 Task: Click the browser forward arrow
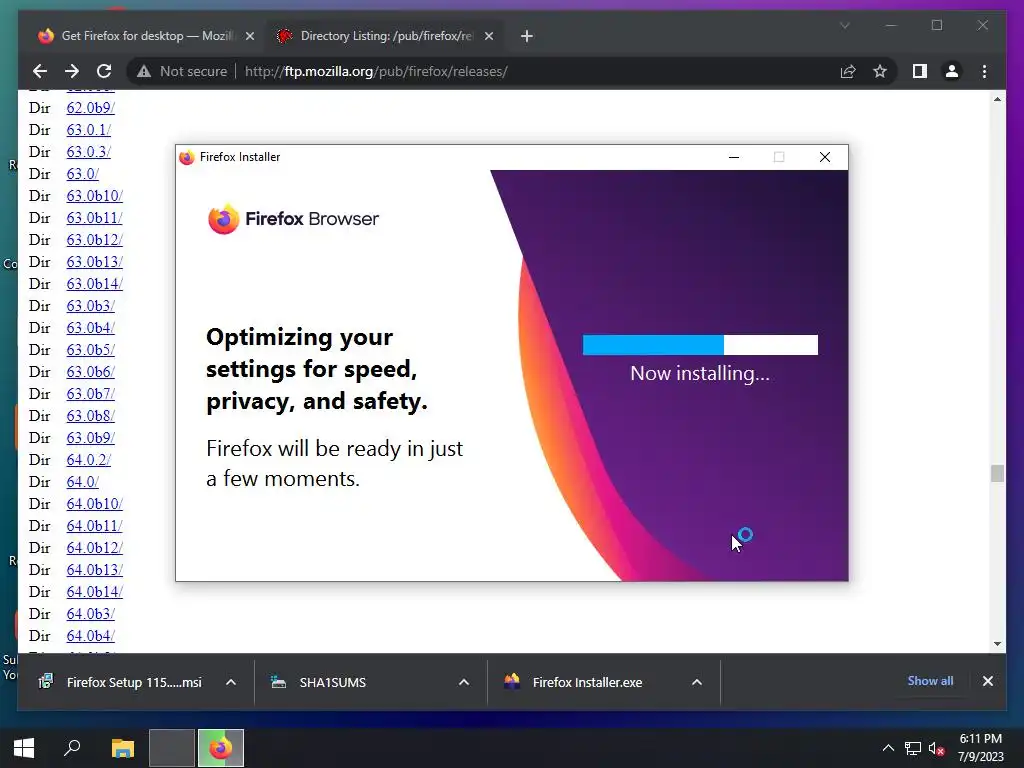click(x=72, y=71)
